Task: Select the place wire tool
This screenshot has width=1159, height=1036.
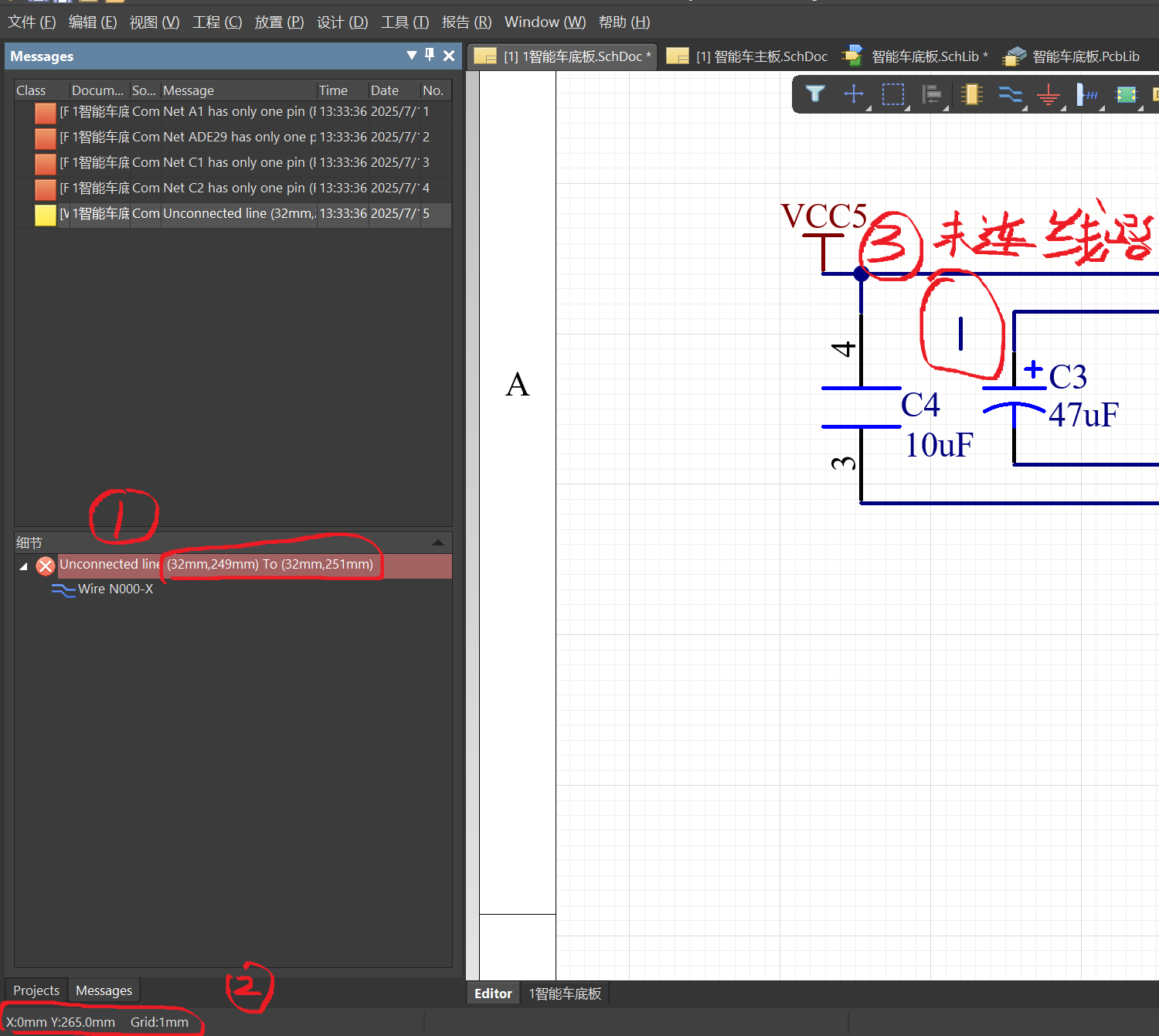Action: [x=1011, y=94]
